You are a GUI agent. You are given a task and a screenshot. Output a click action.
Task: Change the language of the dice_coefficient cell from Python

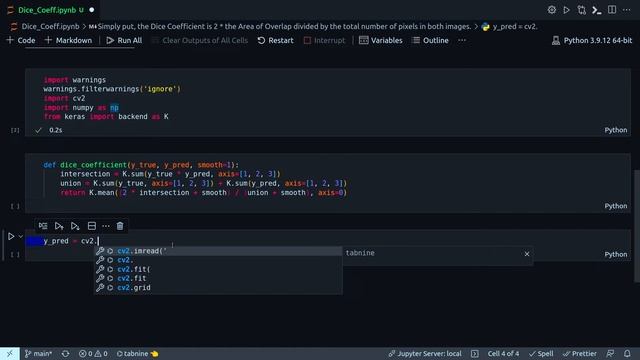pos(616,206)
